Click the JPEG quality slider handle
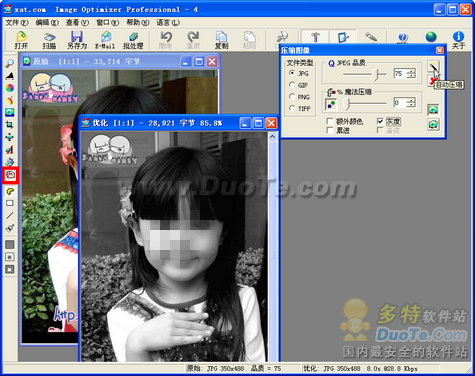The image size is (475, 376). click(x=377, y=75)
